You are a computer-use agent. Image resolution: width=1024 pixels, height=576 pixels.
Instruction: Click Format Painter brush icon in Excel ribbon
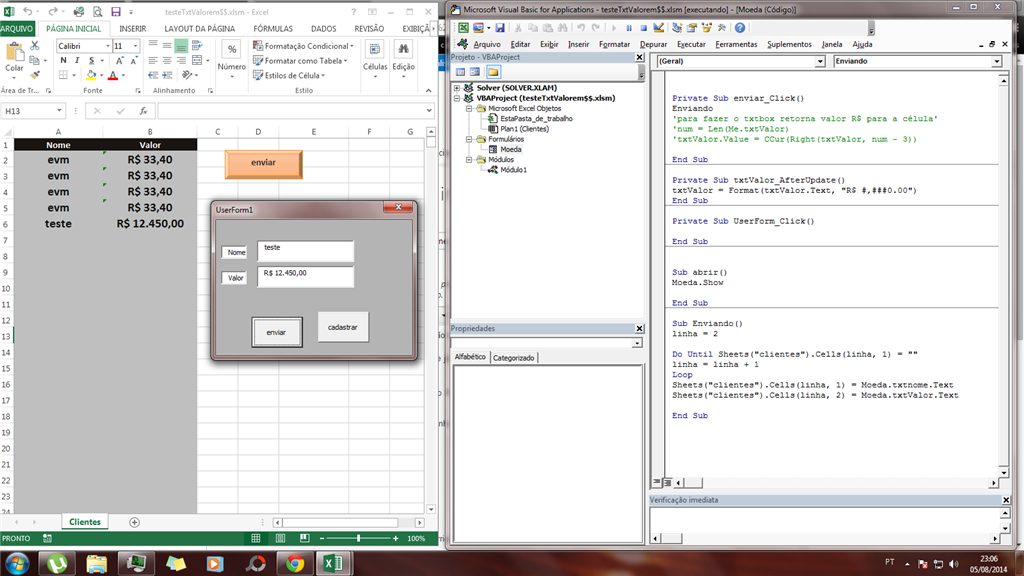click(x=35, y=74)
